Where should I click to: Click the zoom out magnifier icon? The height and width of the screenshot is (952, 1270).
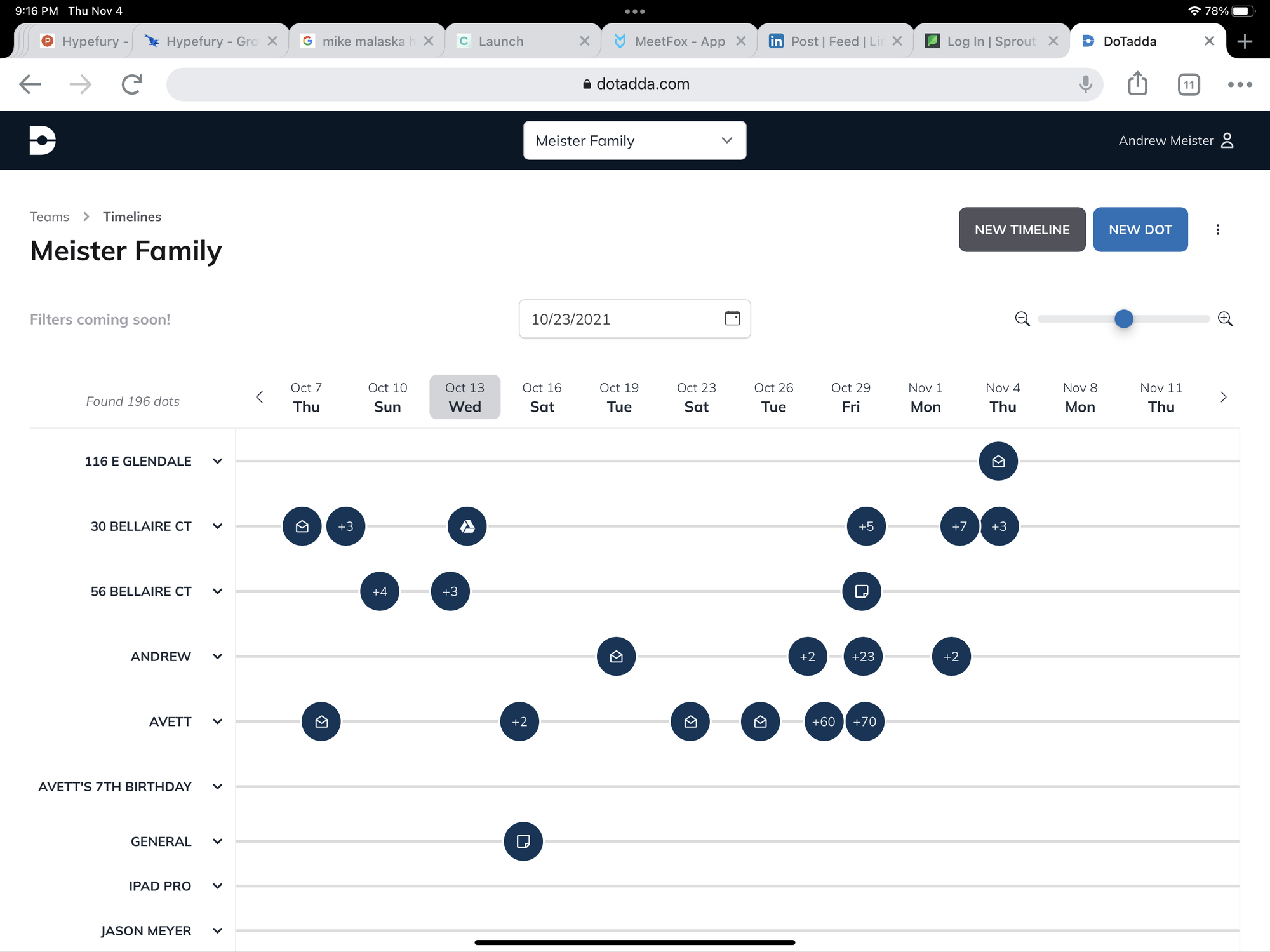(1022, 319)
